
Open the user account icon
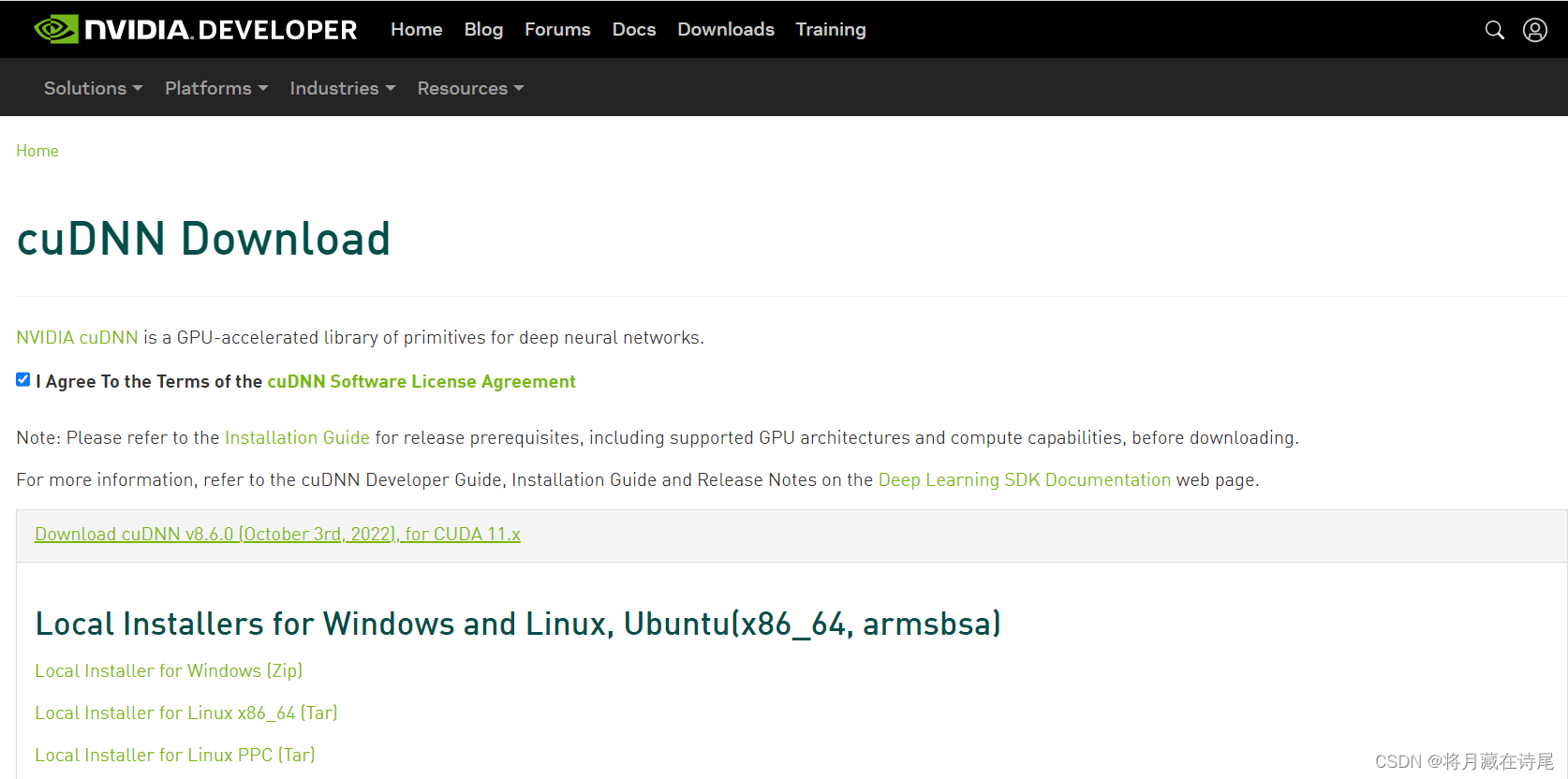click(1535, 30)
